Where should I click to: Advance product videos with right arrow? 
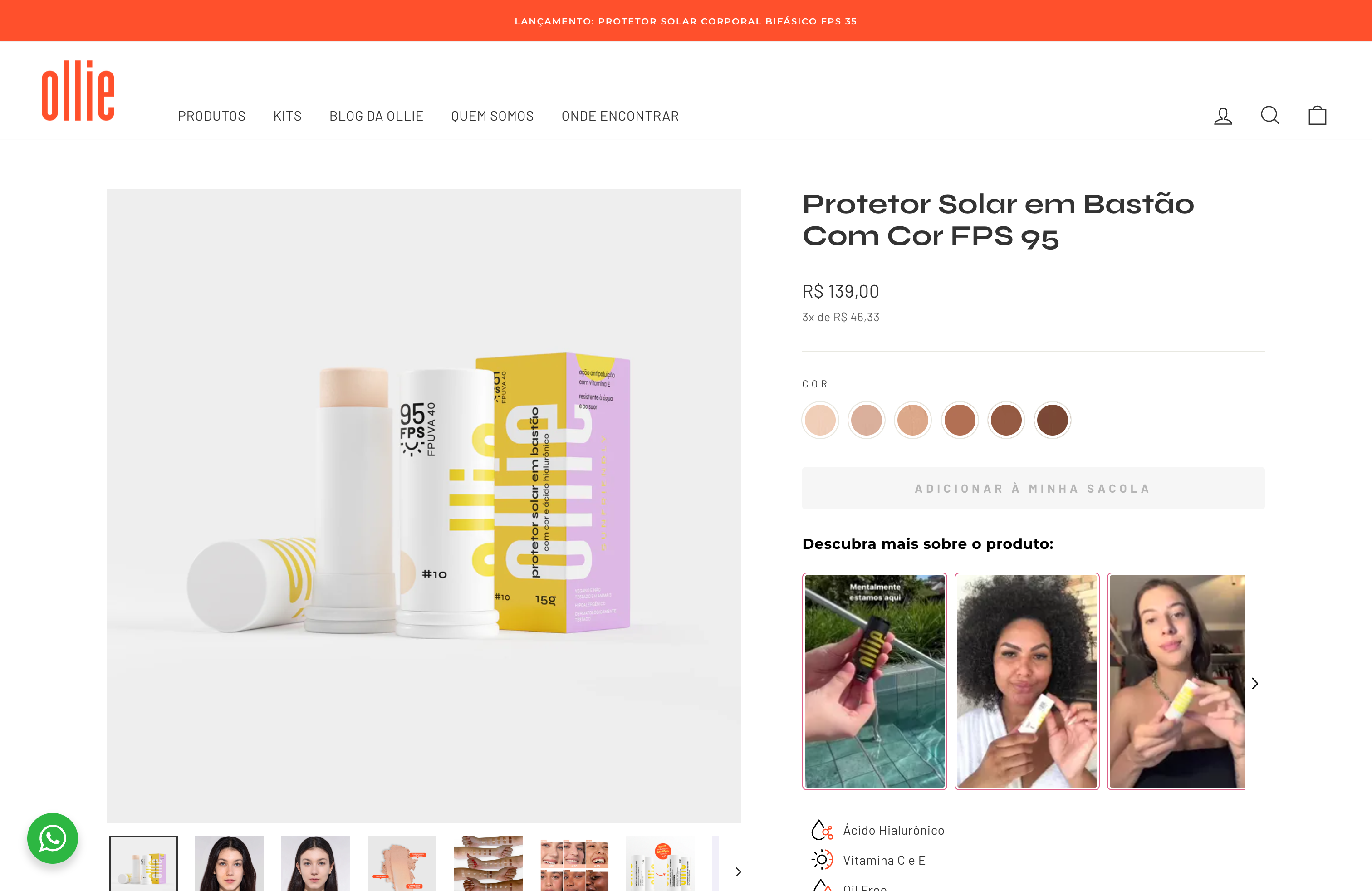pos(1255,683)
